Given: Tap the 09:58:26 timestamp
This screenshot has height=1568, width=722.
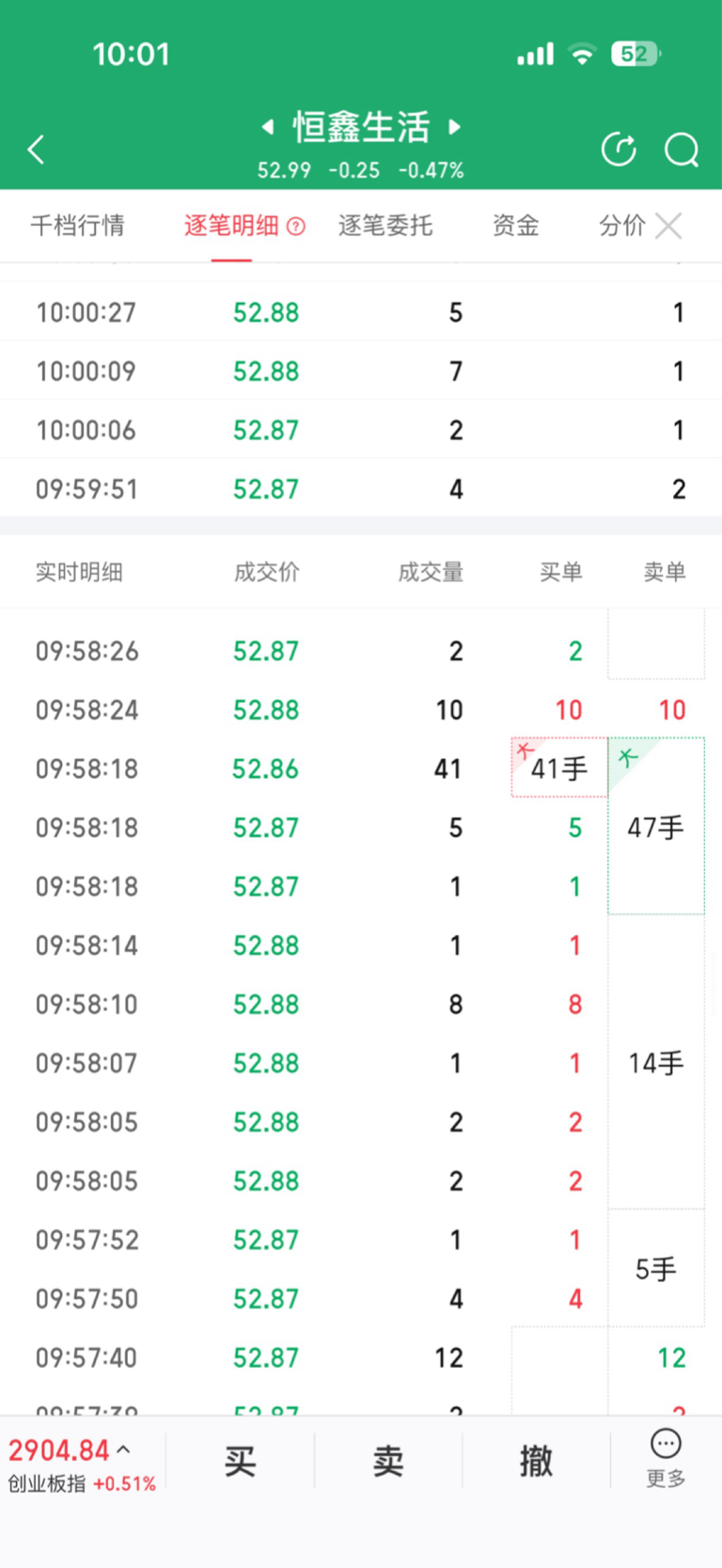Looking at the screenshot, I should pos(87,651).
